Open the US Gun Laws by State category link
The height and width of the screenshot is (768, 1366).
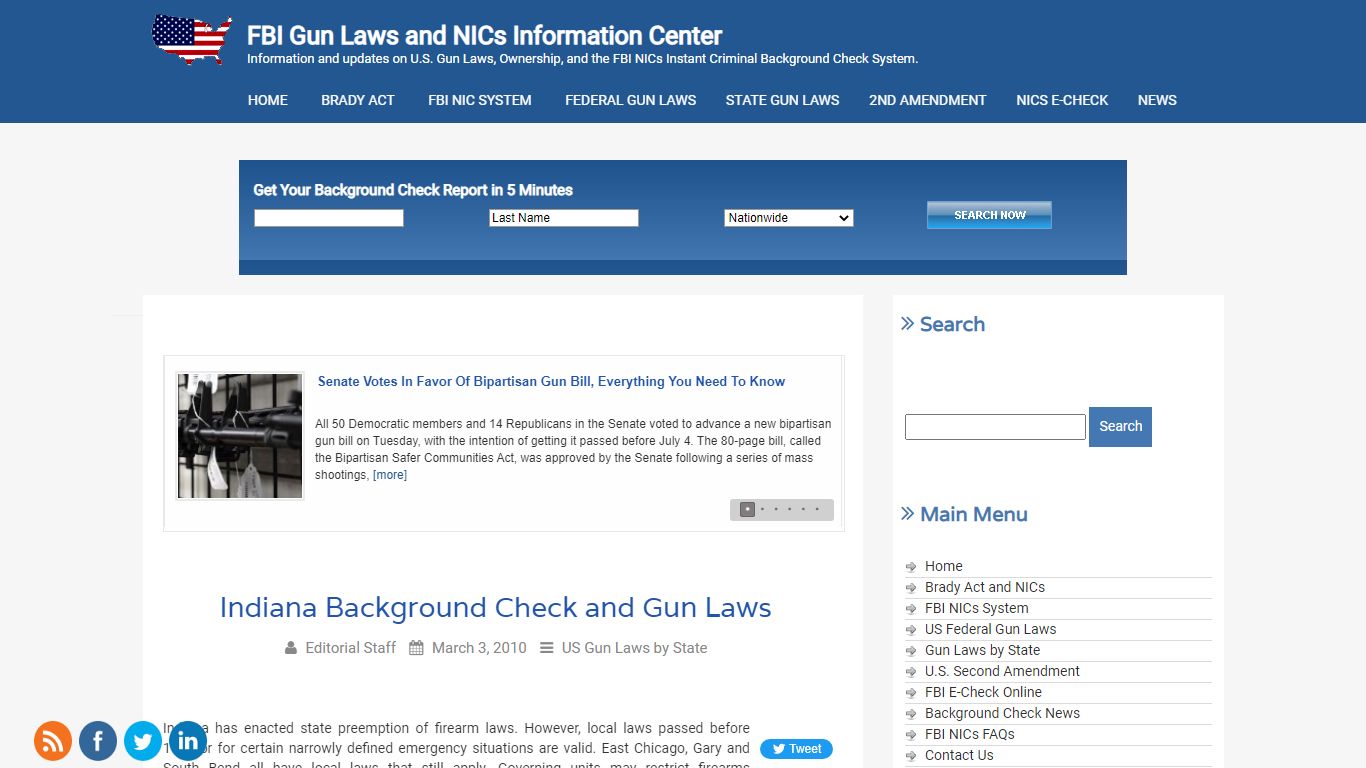click(634, 648)
